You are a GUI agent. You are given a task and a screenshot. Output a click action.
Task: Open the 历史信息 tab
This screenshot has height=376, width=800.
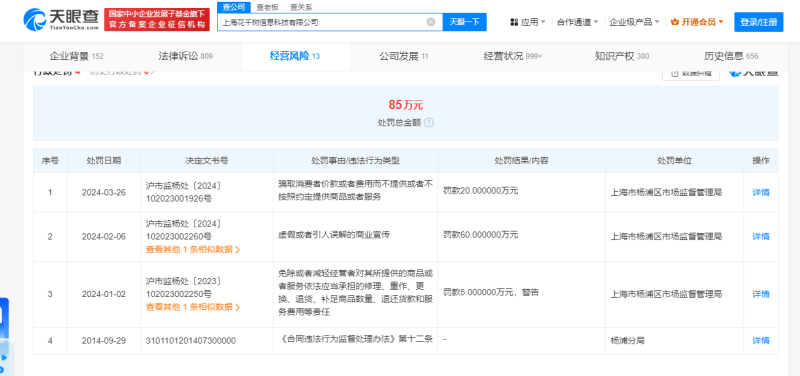click(731, 56)
